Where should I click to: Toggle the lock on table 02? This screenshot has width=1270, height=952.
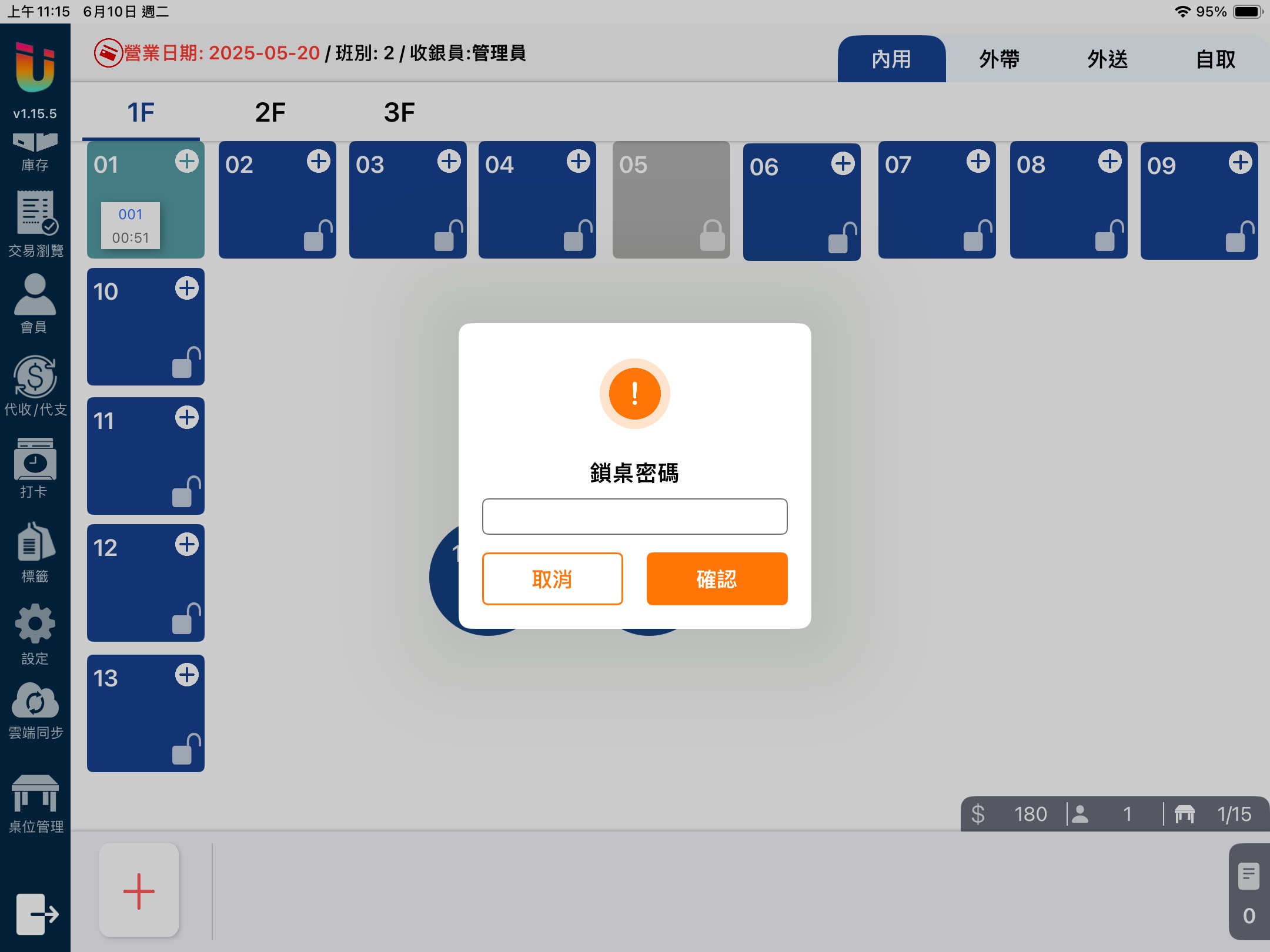[317, 236]
